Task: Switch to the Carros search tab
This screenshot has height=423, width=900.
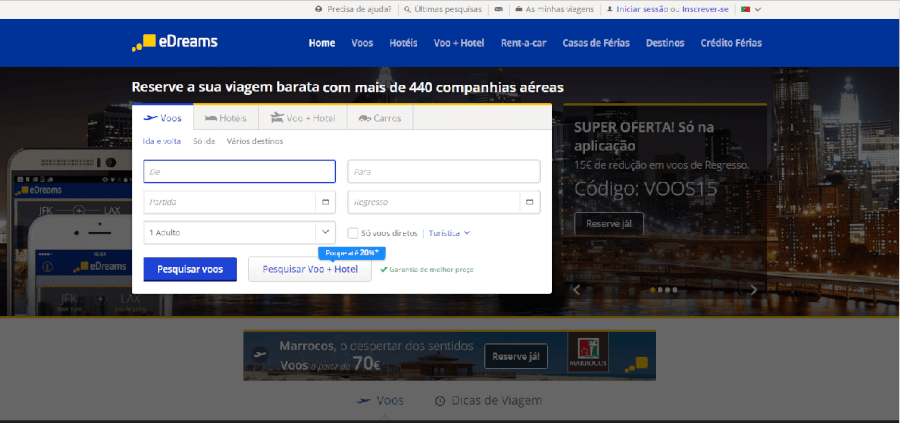Action: coord(380,118)
